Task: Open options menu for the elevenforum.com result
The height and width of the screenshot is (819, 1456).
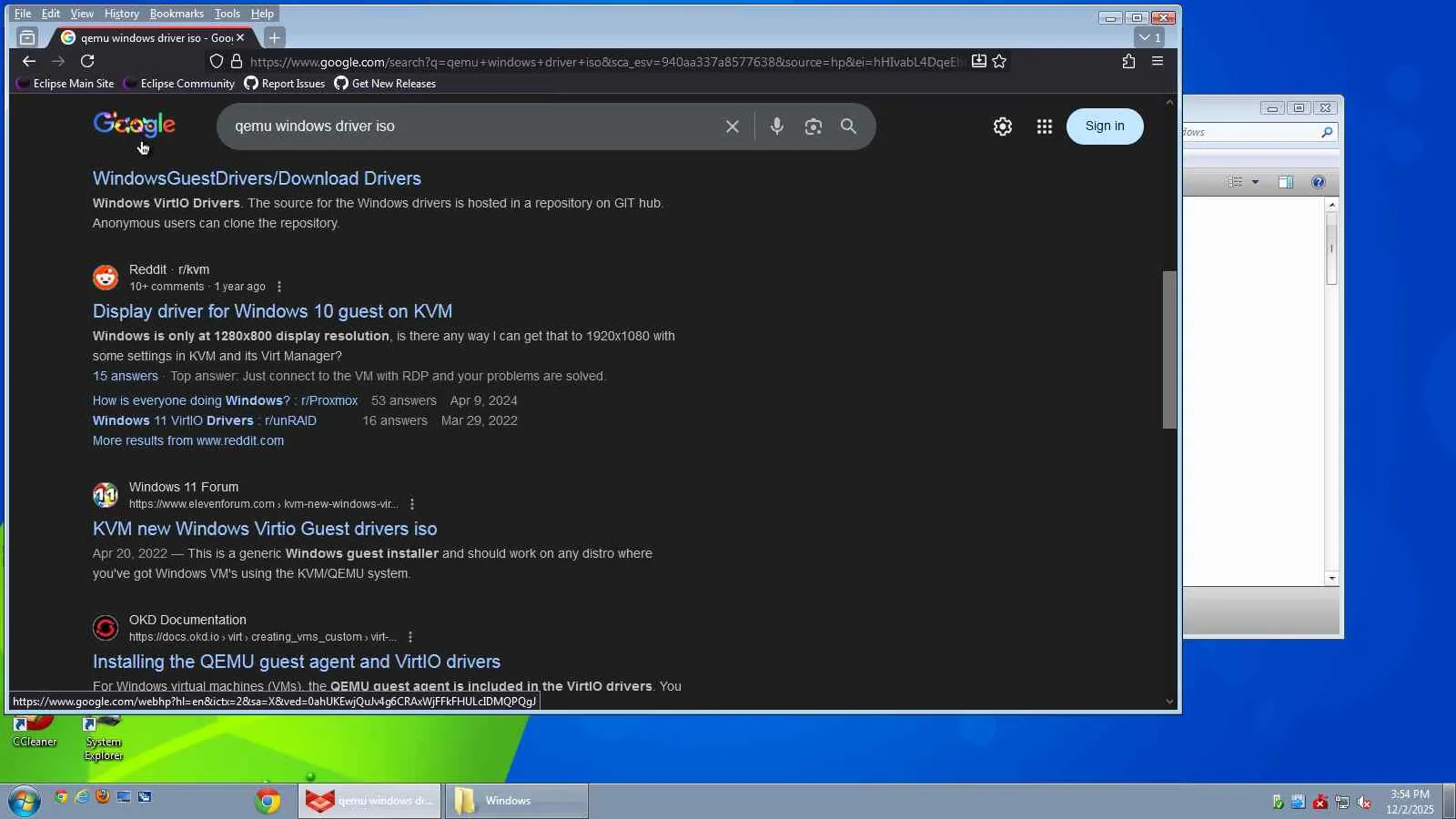Action: [412, 504]
